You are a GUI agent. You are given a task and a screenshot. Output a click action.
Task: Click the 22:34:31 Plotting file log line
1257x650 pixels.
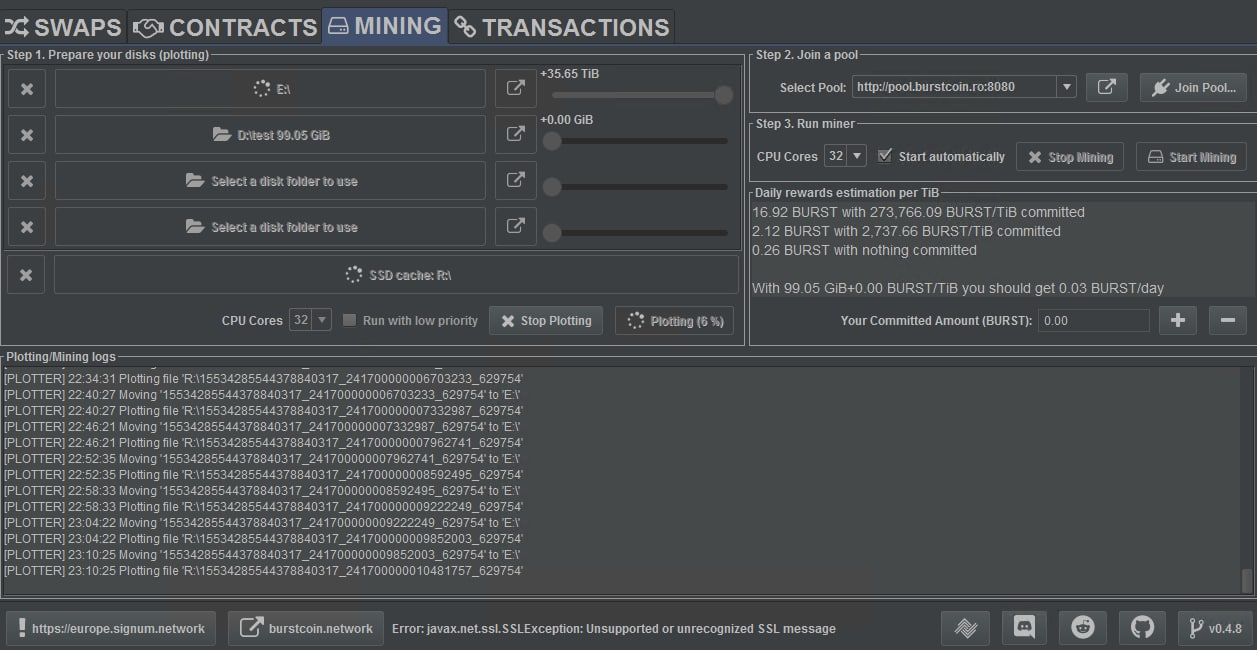264,379
